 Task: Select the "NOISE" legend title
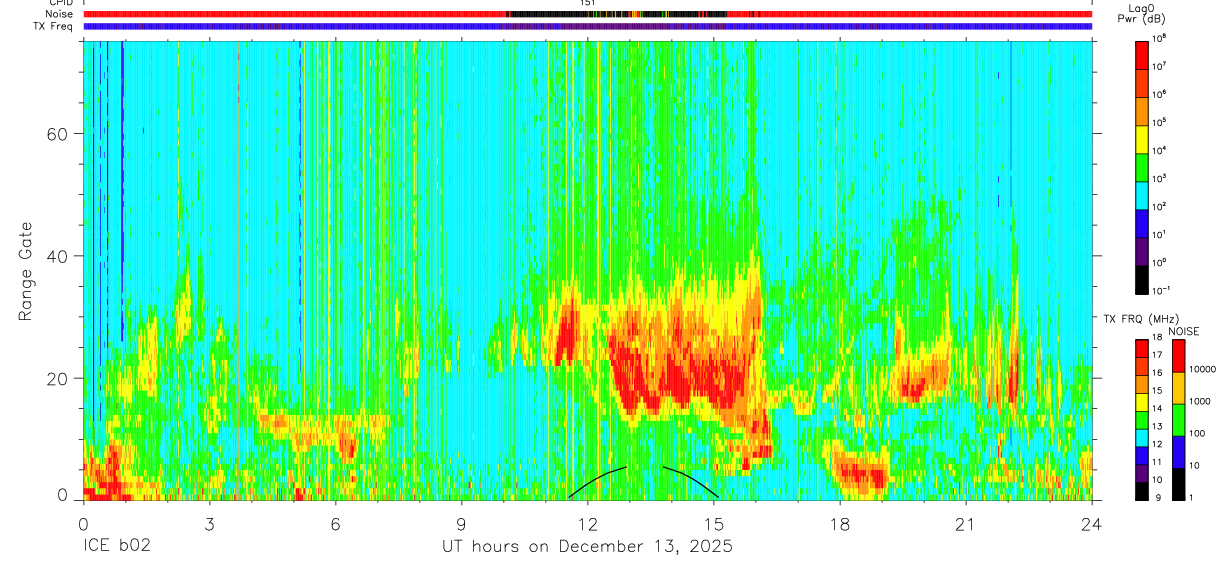tap(1184, 331)
